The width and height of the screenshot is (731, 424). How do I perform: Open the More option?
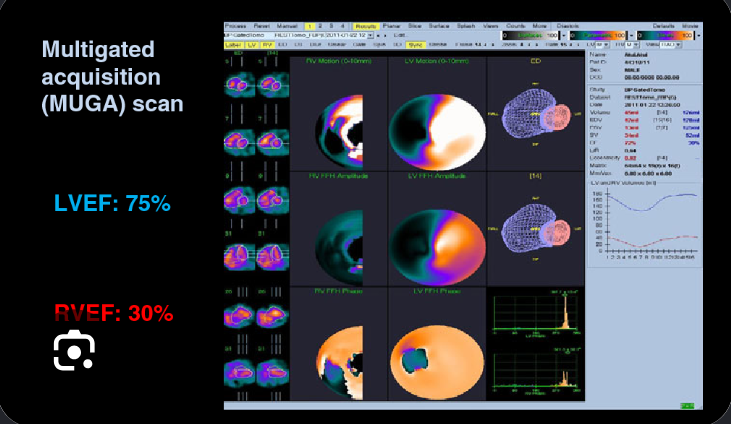(539, 26)
